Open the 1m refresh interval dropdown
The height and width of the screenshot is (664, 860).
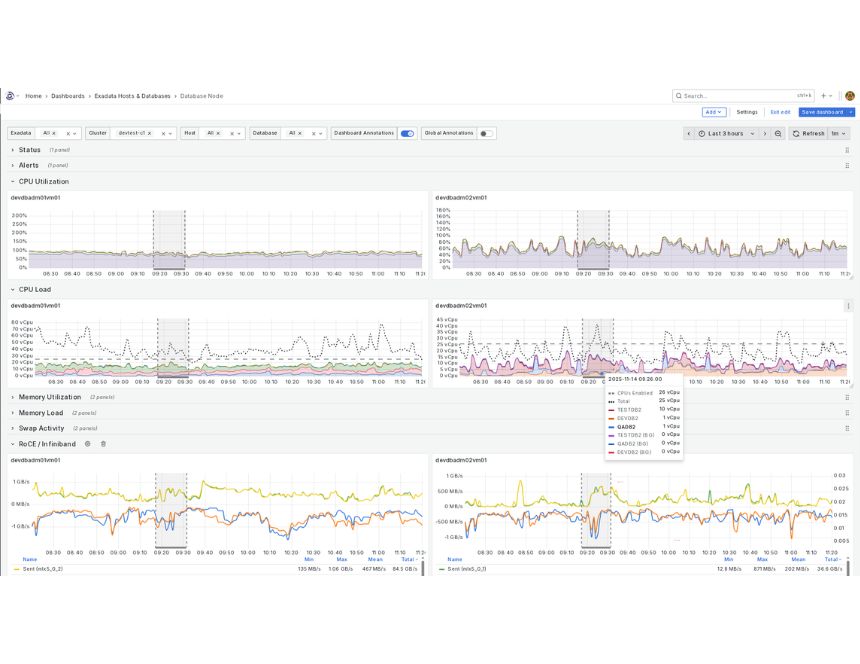[841, 133]
